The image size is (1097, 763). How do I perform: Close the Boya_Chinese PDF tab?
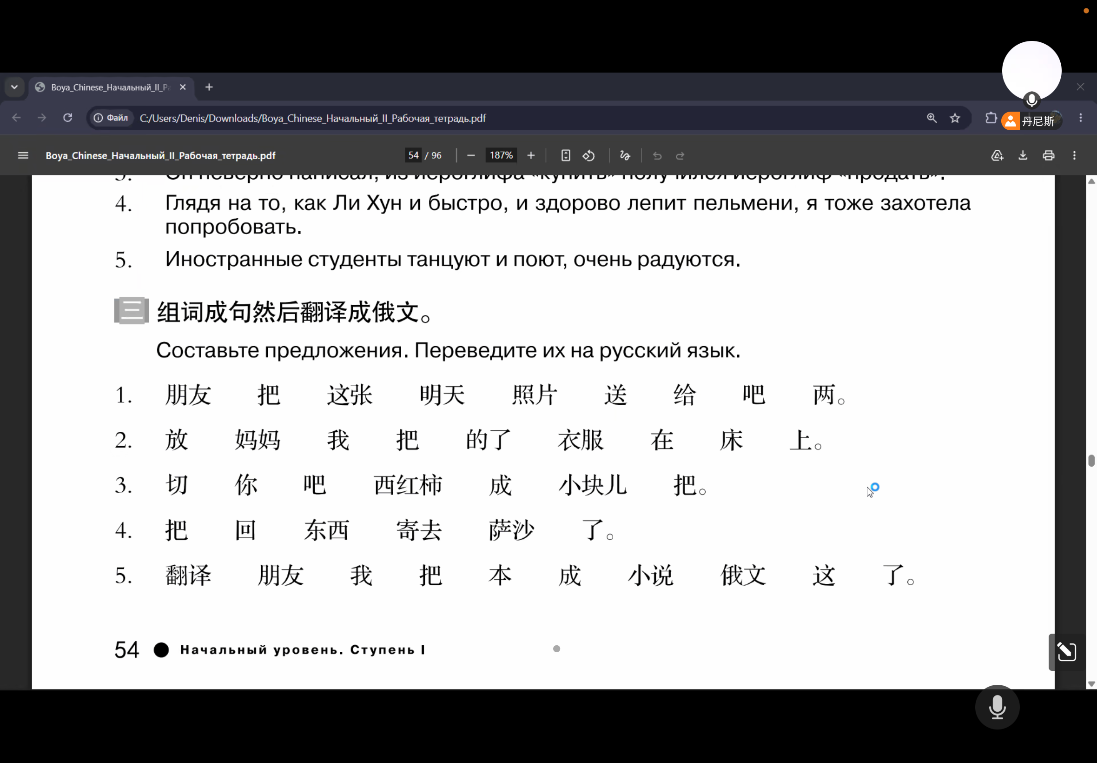tap(183, 87)
